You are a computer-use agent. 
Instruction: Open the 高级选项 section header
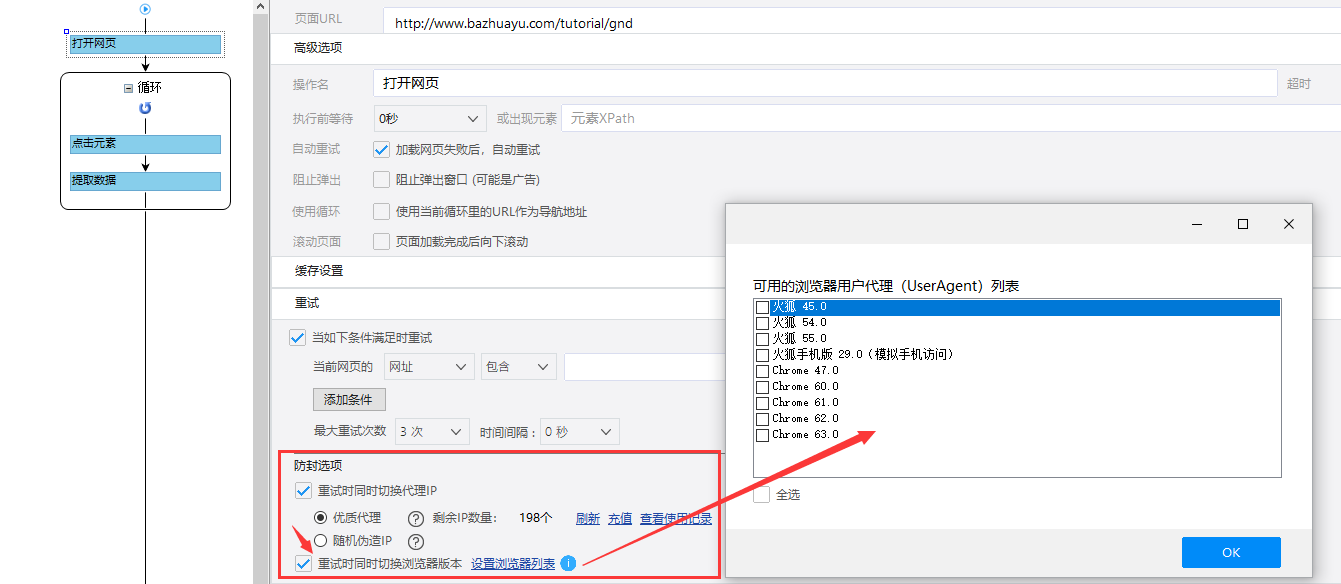point(318,48)
